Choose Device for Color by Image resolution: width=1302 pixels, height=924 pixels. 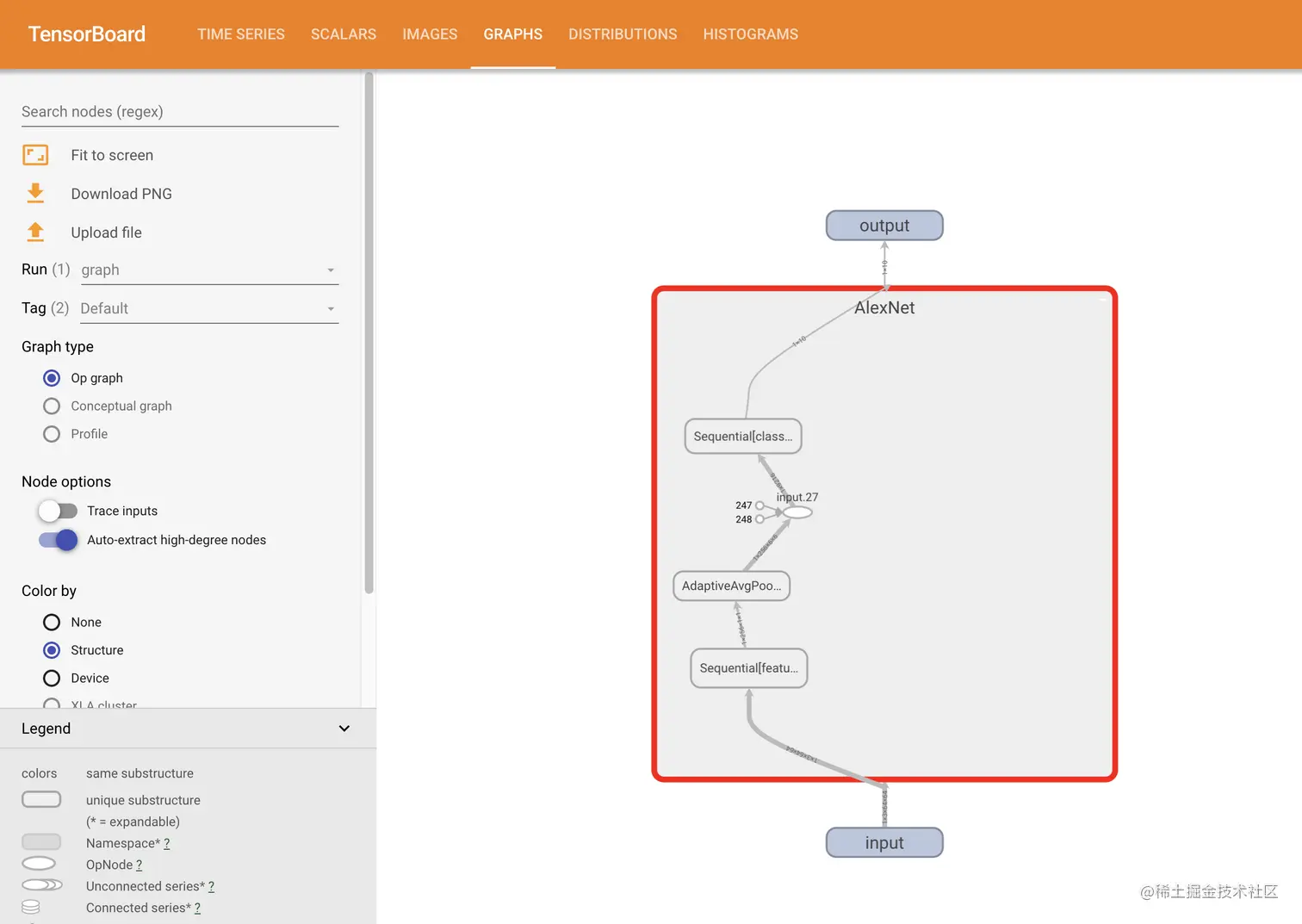click(x=52, y=679)
